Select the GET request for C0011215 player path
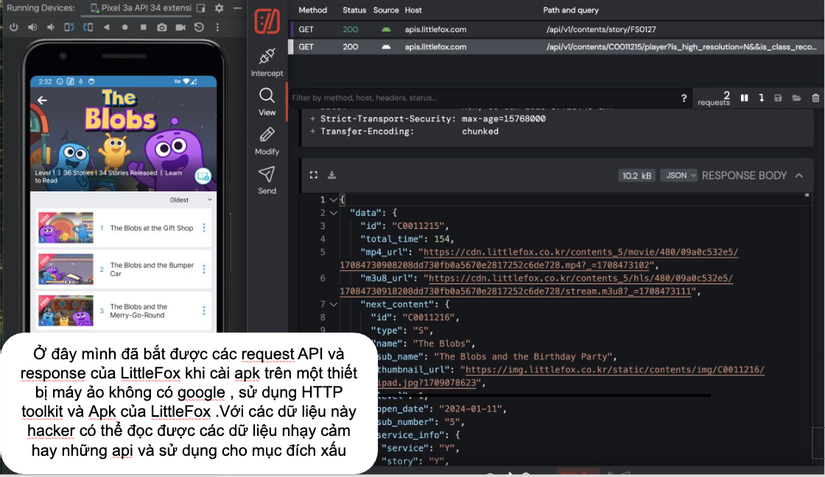This screenshot has width=825, height=477. [556, 47]
